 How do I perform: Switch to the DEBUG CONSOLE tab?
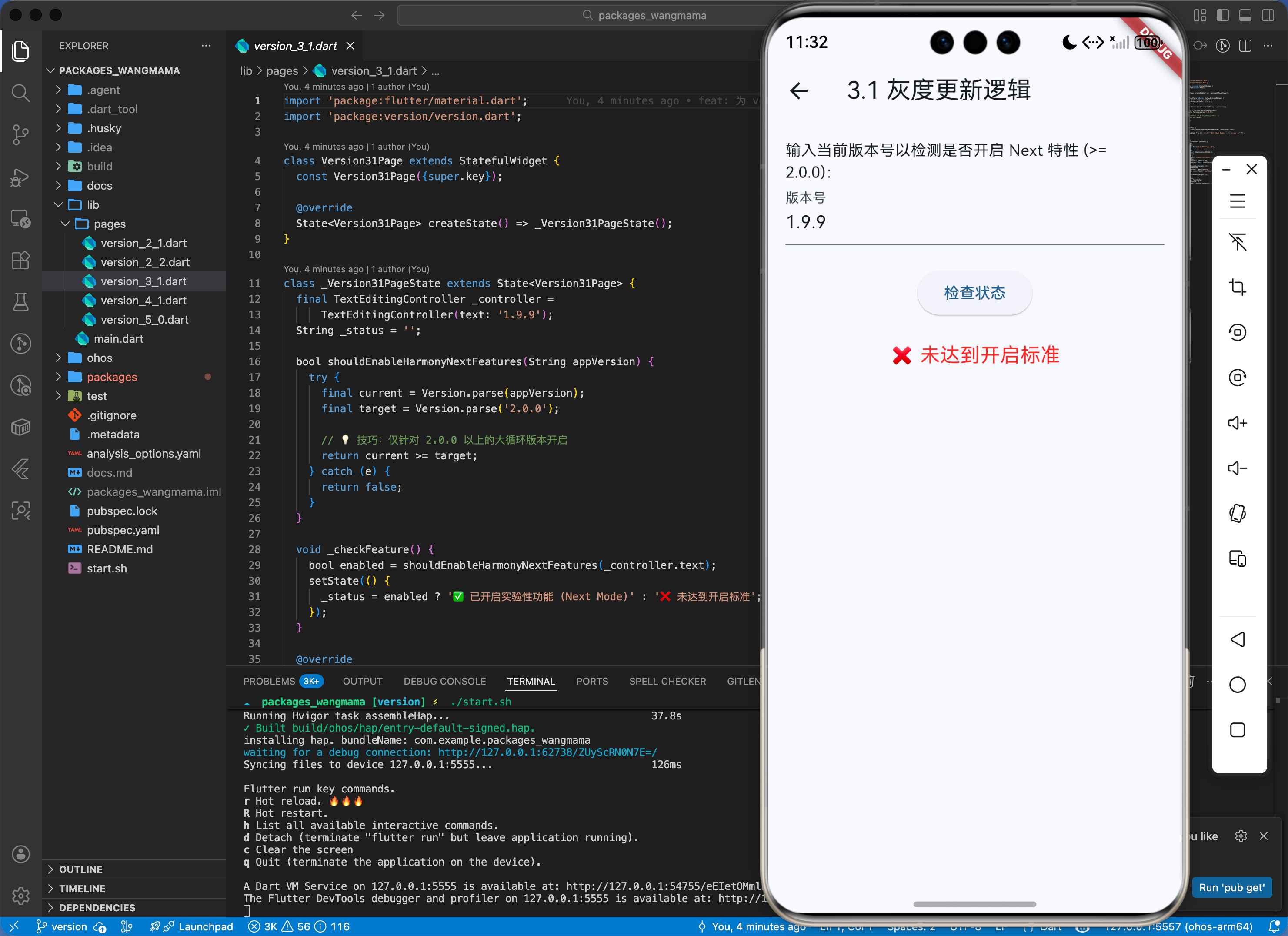coord(445,681)
